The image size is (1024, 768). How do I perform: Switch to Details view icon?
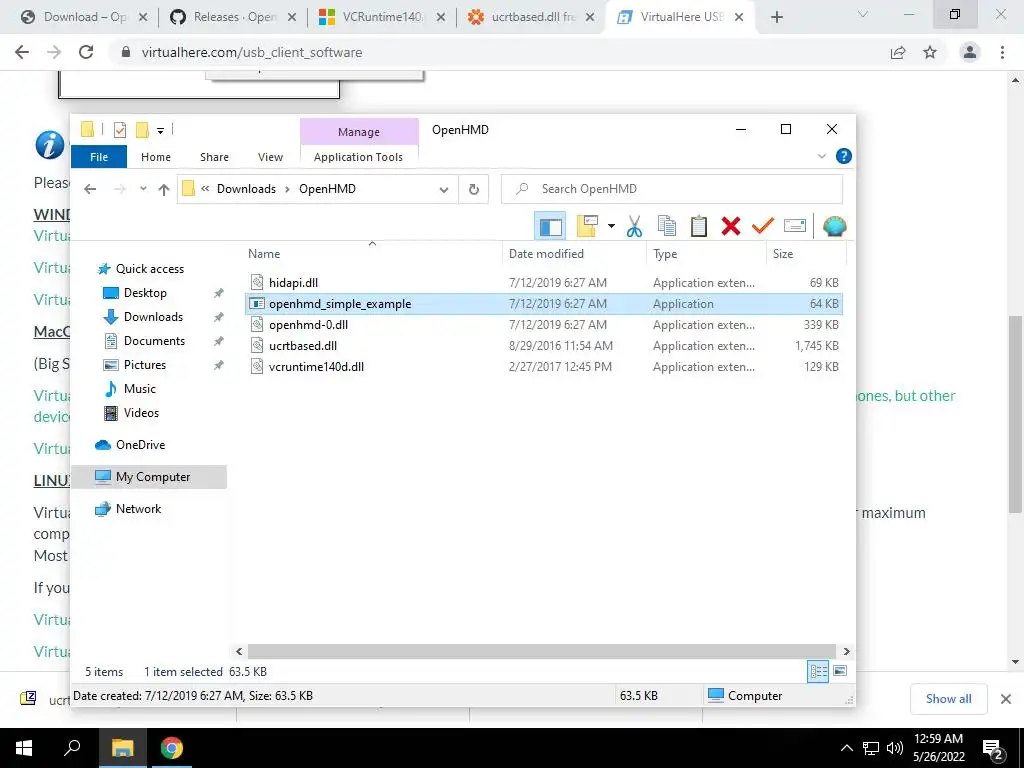(818, 671)
